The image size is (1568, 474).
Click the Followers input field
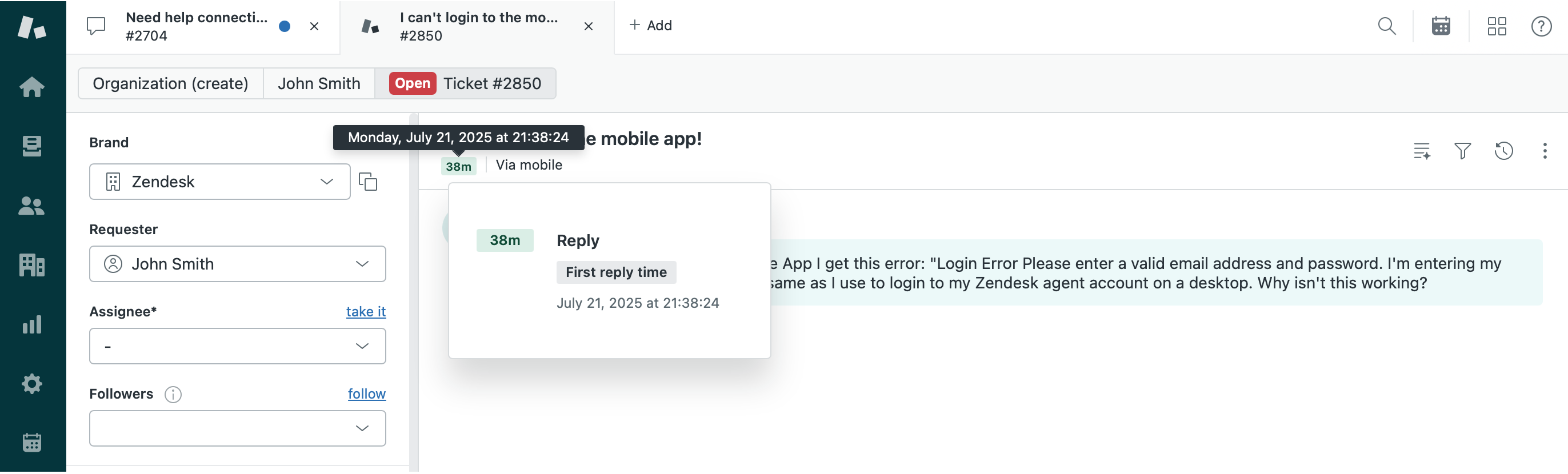click(x=219, y=428)
